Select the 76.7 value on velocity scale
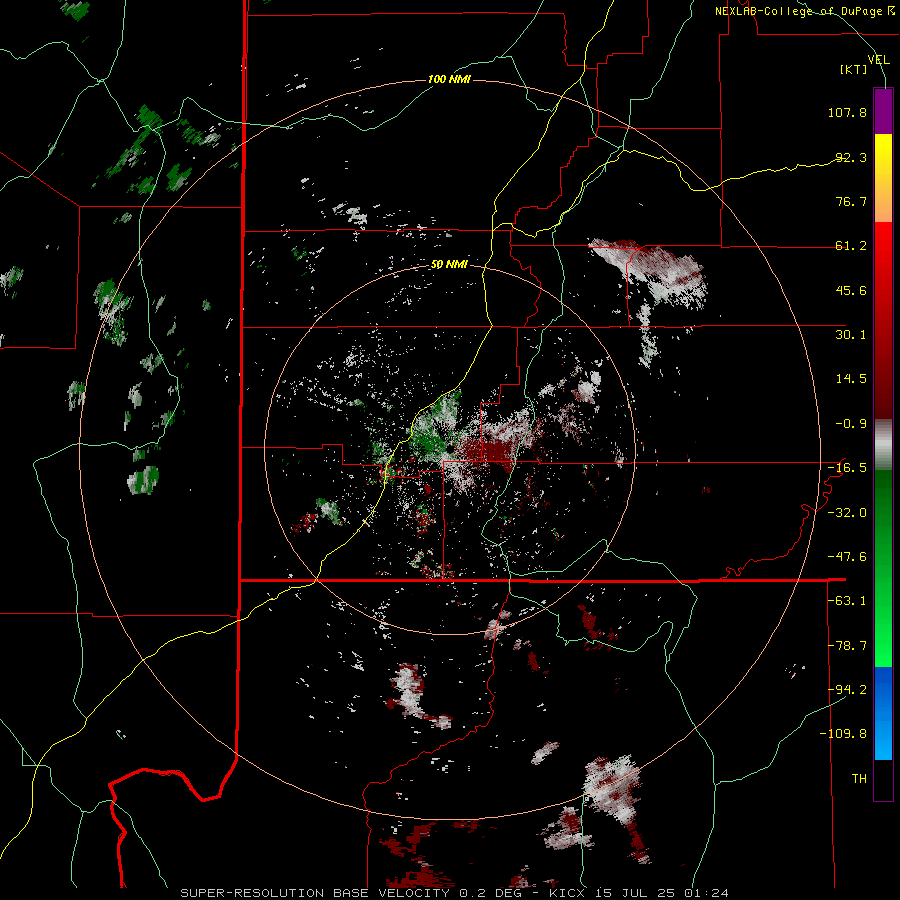Viewport: 900px width, 900px height. click(x=851, y=201)
